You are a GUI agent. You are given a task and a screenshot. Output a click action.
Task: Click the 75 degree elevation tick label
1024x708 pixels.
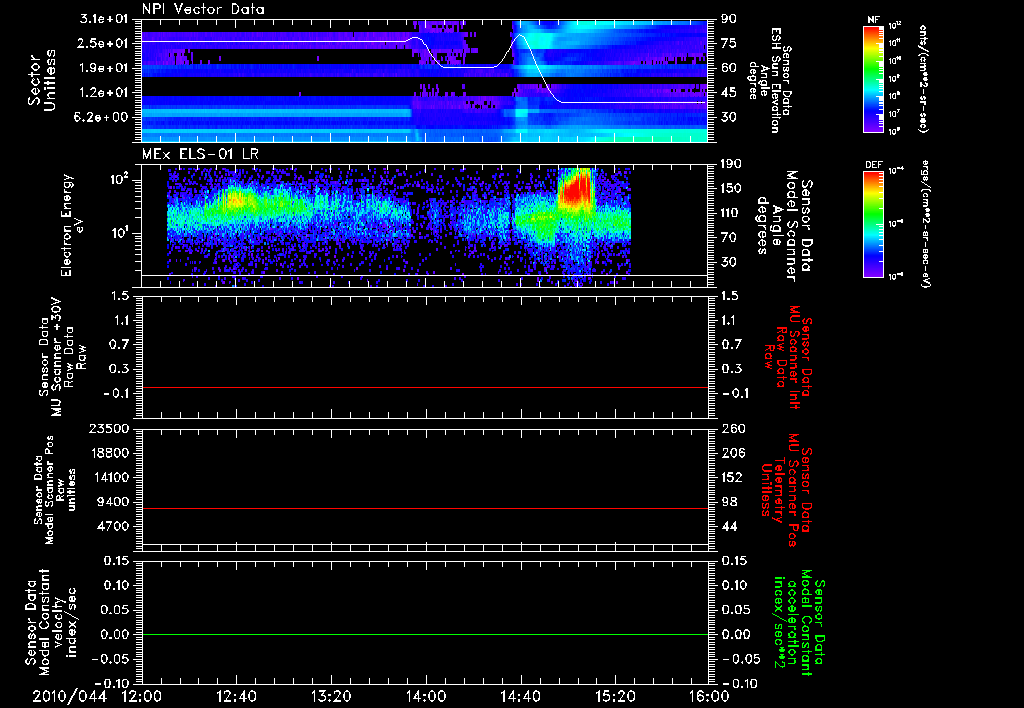click(x=728, y=43)
